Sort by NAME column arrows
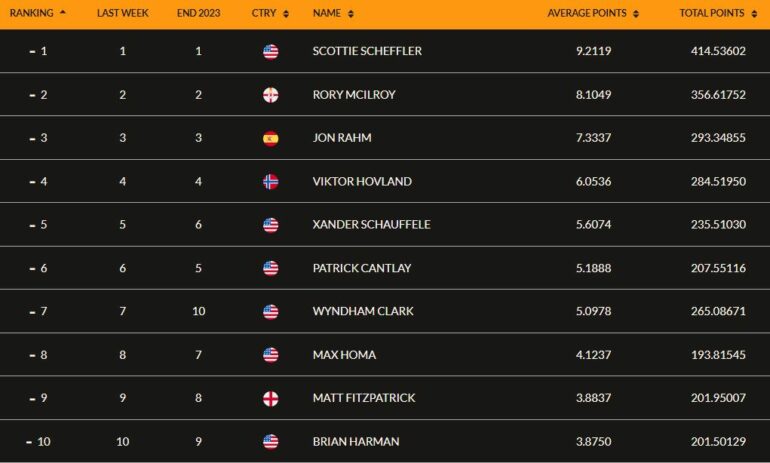770x463 pixels. [351, 14]
